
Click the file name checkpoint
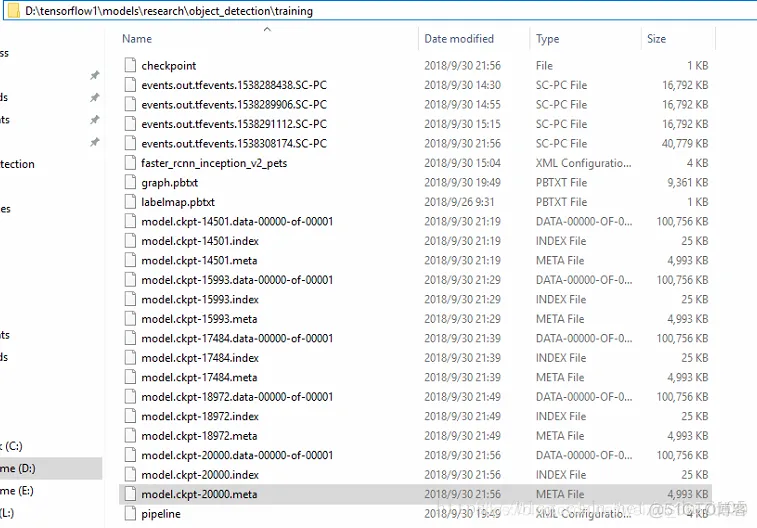click(168, 66)
